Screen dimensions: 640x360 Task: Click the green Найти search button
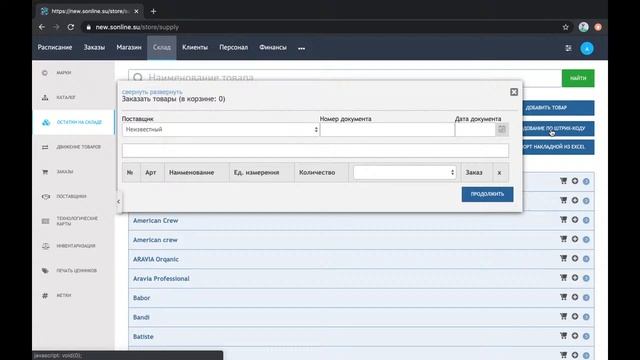(578, 78)
